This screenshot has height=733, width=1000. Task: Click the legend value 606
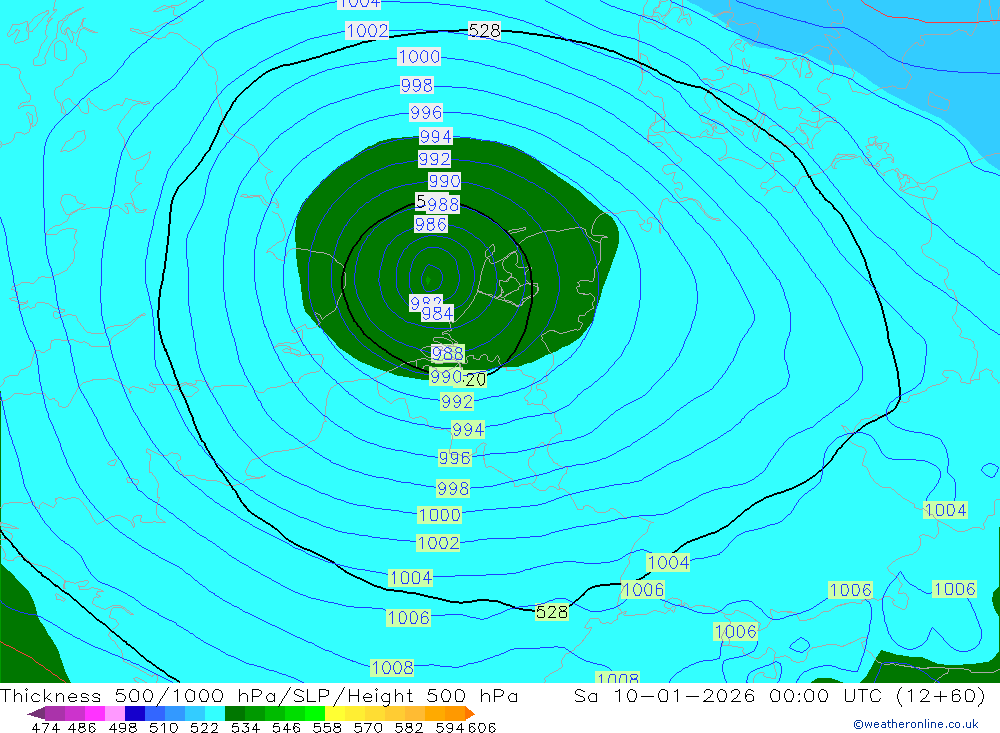[482, 727]
